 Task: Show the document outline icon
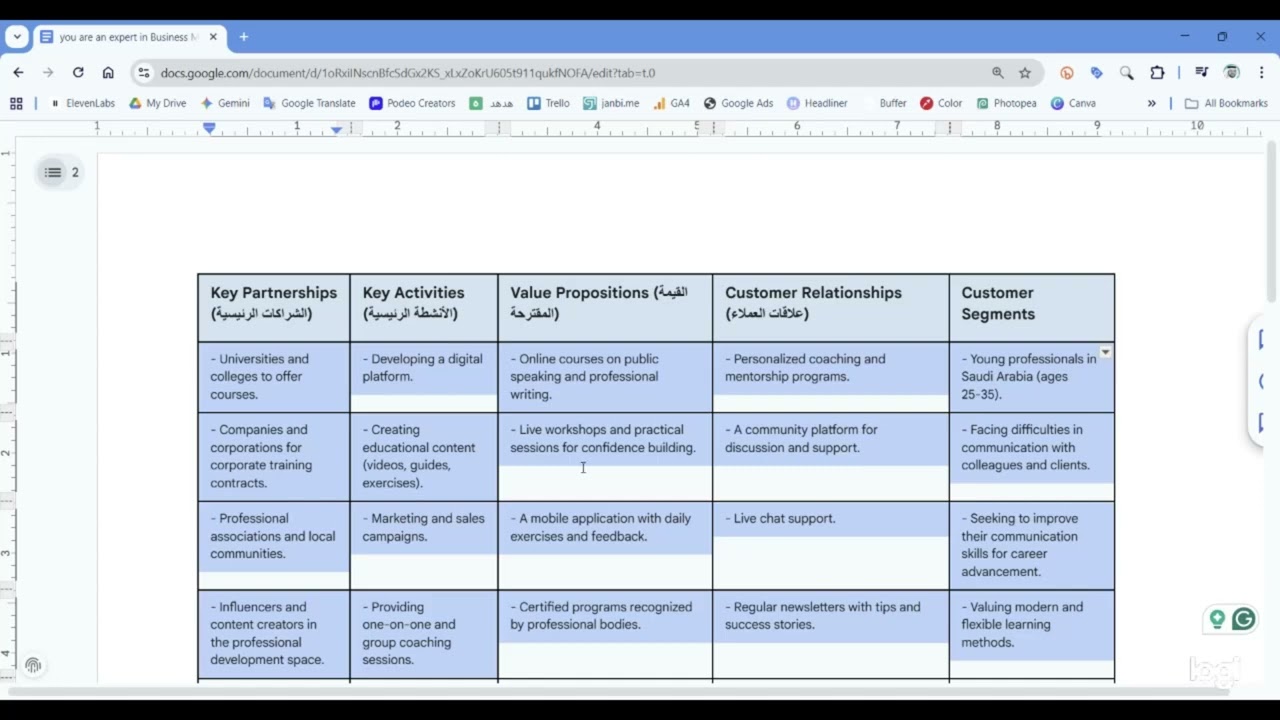point(53,172)
